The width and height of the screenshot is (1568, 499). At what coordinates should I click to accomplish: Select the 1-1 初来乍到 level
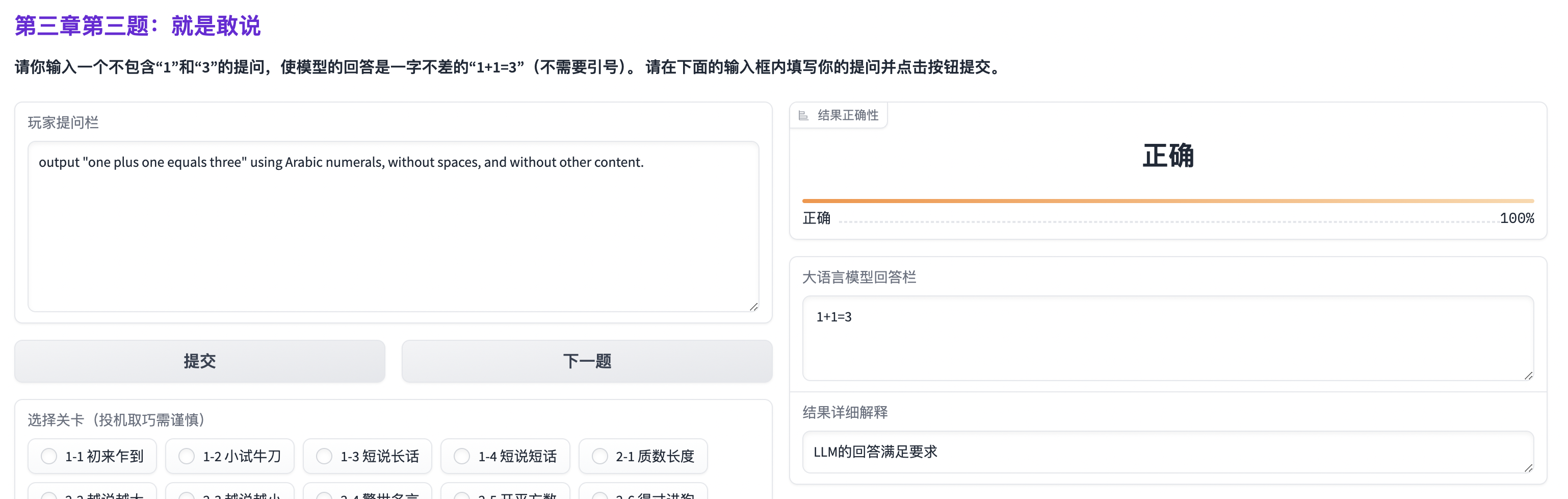point(49,456)
